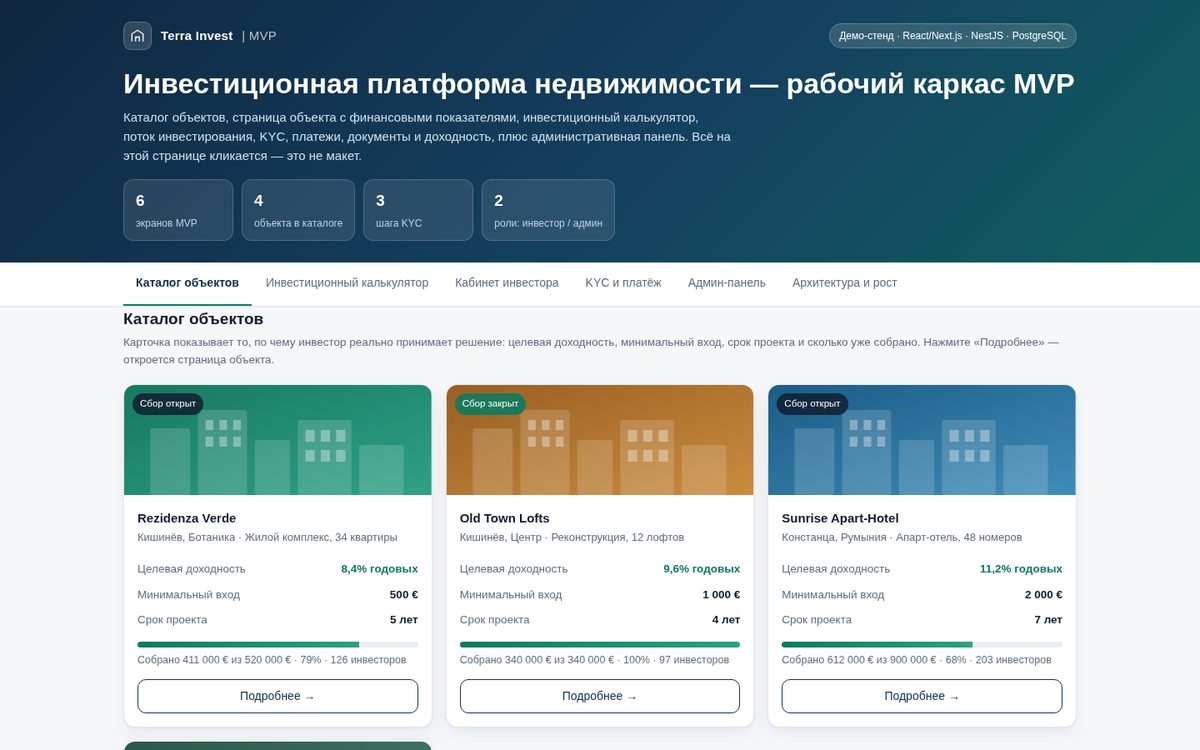This screenshot has height=750, width=1200.
Task: Click the Кишинёв, Центр location line
Action: click(572, 537)
